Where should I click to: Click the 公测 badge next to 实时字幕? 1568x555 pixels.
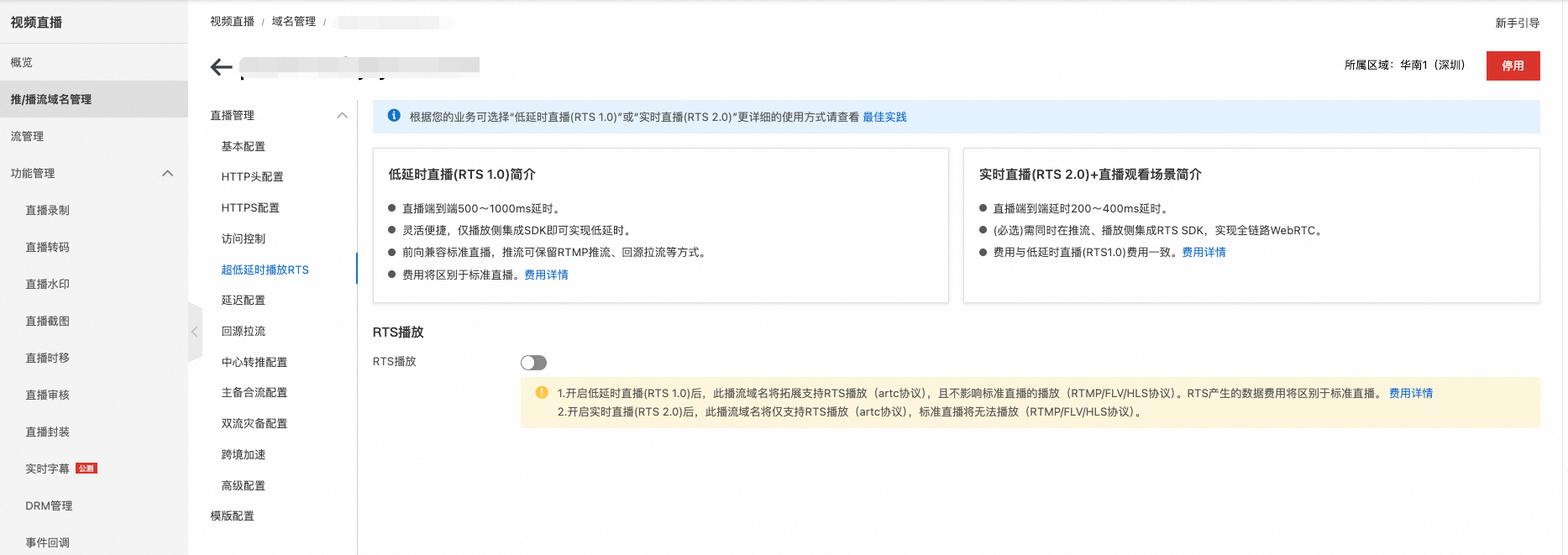(87, 469)
